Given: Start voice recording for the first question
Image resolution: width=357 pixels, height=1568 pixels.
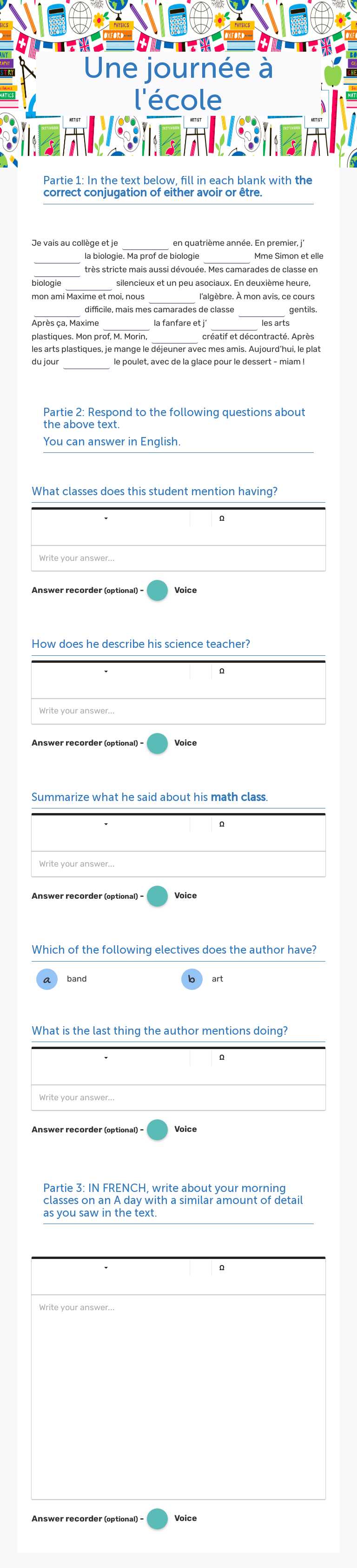Looking at the screenshot, I should (157, 590).
